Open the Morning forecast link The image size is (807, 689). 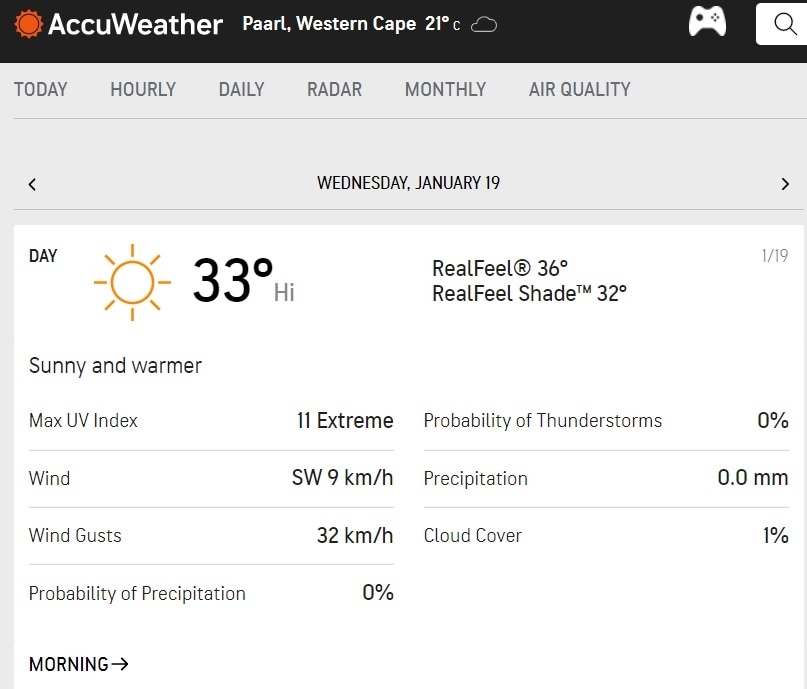tap(79, 664)
